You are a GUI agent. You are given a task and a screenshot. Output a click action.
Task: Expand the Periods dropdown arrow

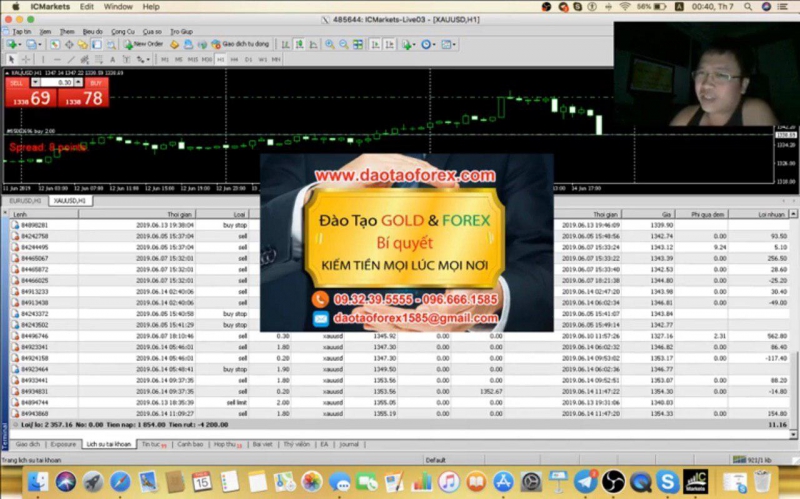tap(434, 44)
